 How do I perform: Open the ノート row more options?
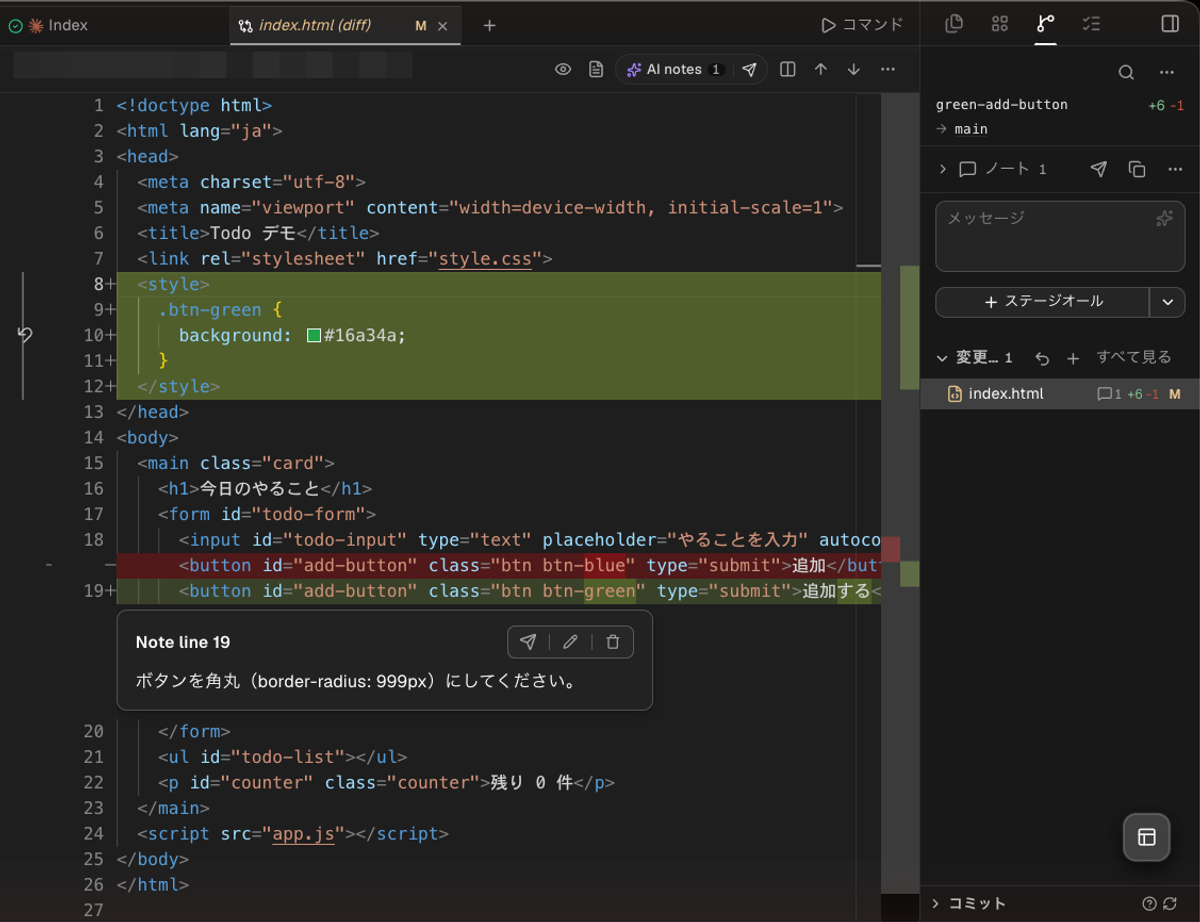click(1175, 169)
